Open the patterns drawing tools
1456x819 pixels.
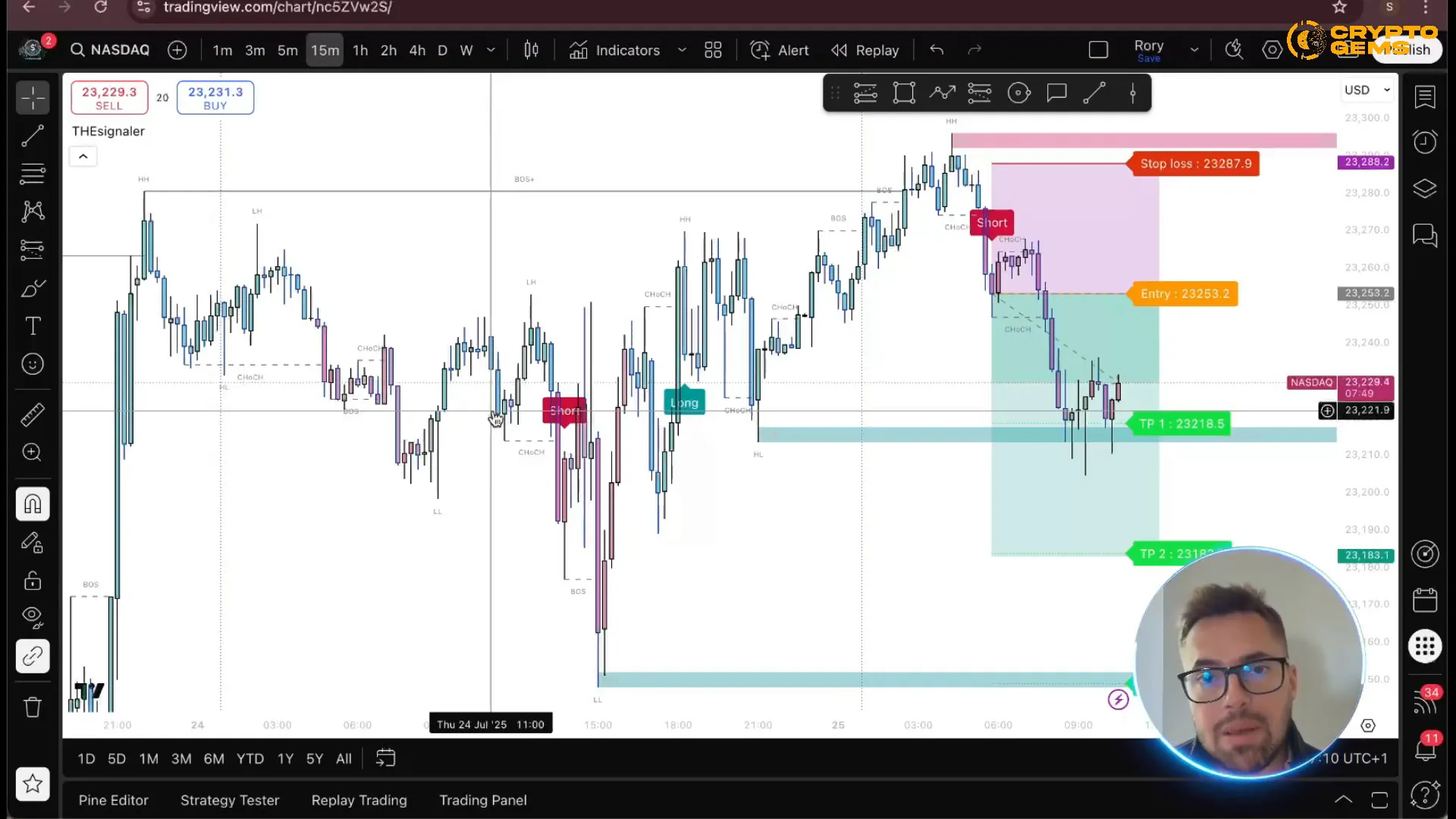(33, 212)
